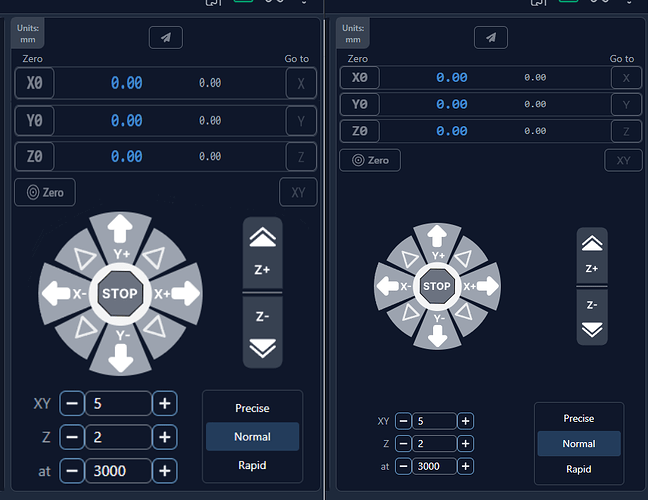Click the X+ arrow on the right jog wheel
This screenshot has height=500, width=648.
click(481, 286)
